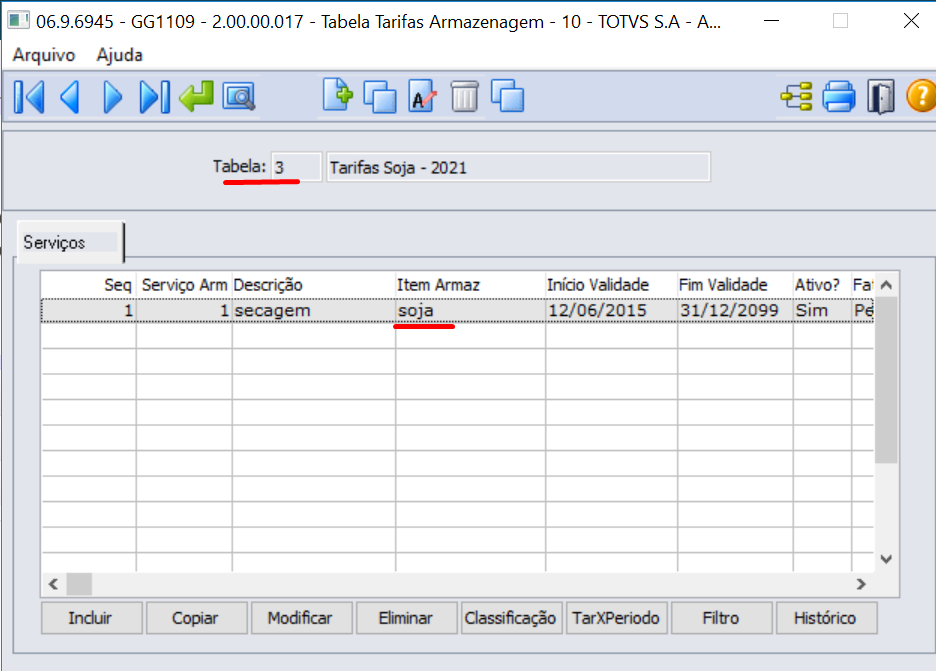Click the Copiar button

point(196,618)
